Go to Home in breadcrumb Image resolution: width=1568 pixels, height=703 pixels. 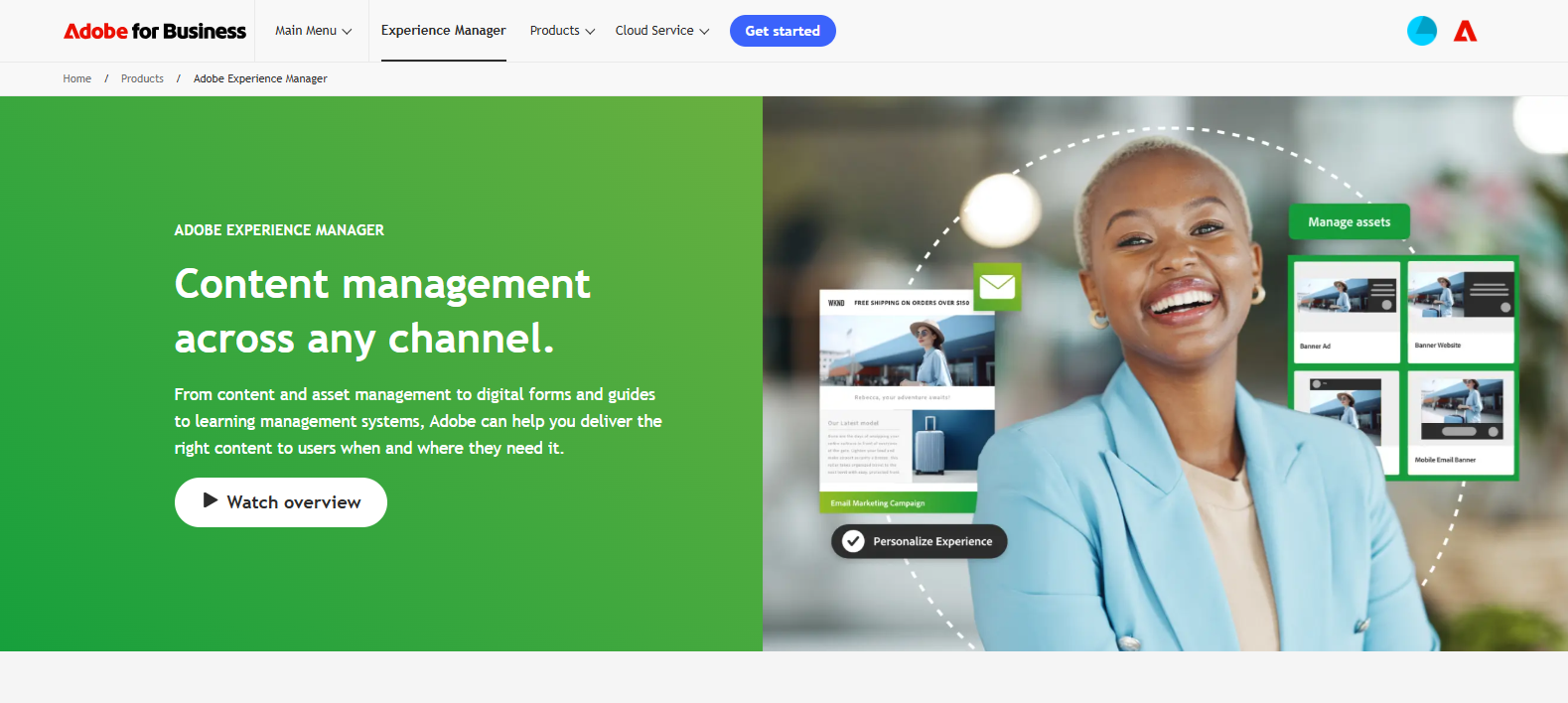click(x=77, y=78)
